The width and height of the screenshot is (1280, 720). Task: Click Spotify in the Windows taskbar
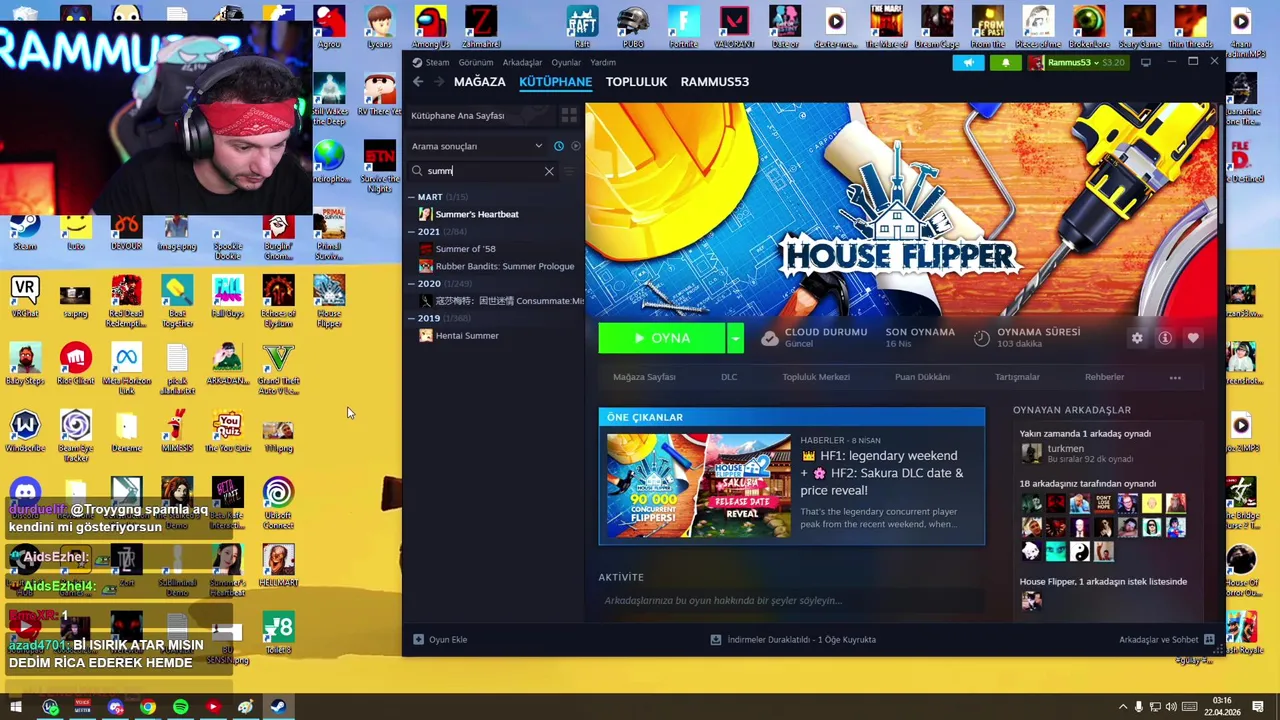coord(180,707)
